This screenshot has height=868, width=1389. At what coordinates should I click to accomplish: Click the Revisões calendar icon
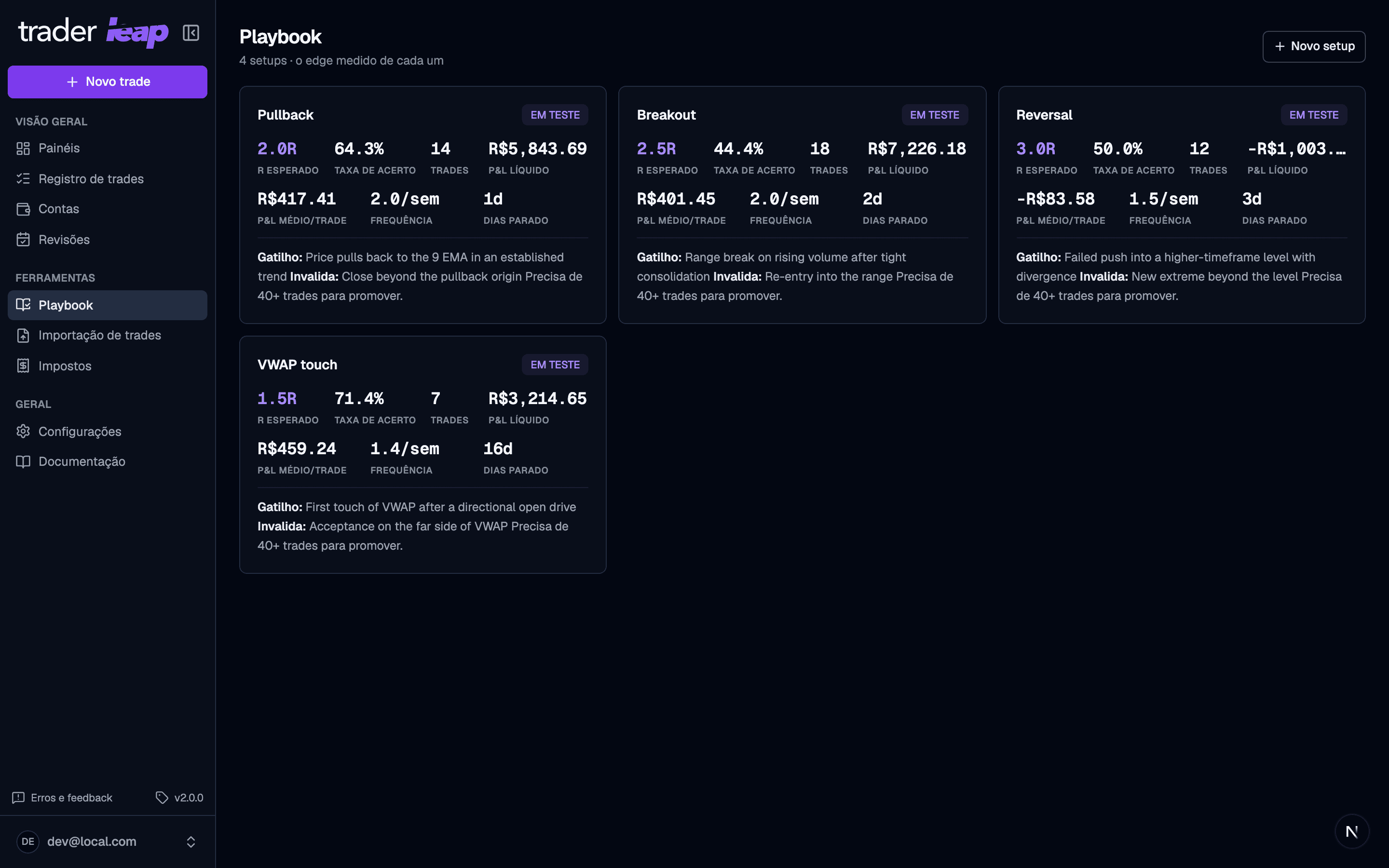pos(23,239)
